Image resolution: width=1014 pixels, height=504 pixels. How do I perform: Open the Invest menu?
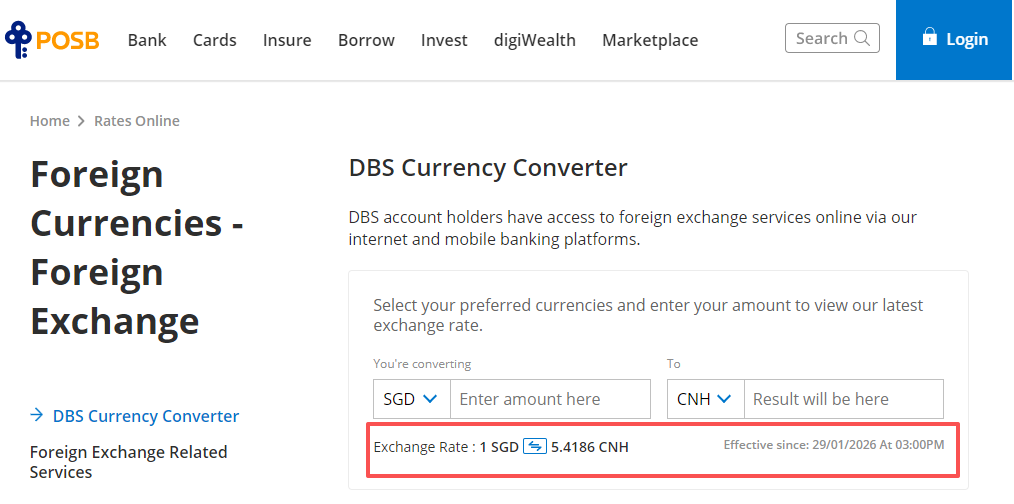click(x=444, y=40)
